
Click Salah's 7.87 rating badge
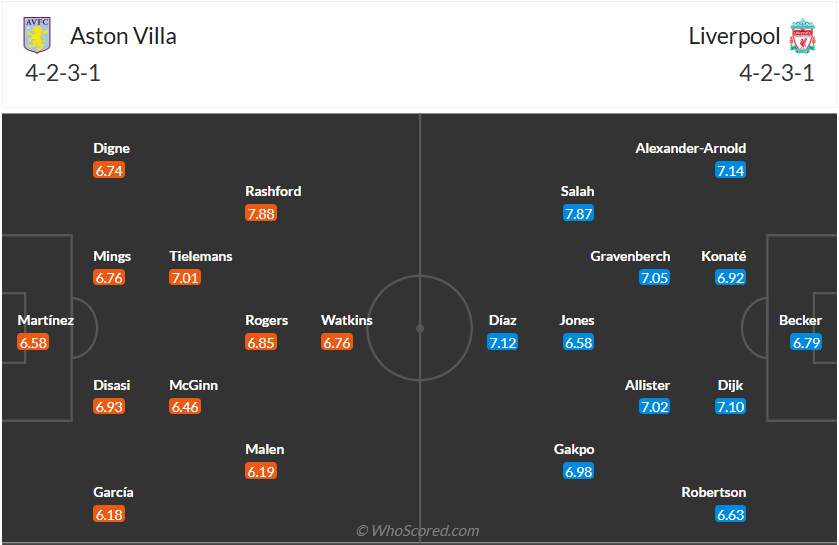[578, 213]
